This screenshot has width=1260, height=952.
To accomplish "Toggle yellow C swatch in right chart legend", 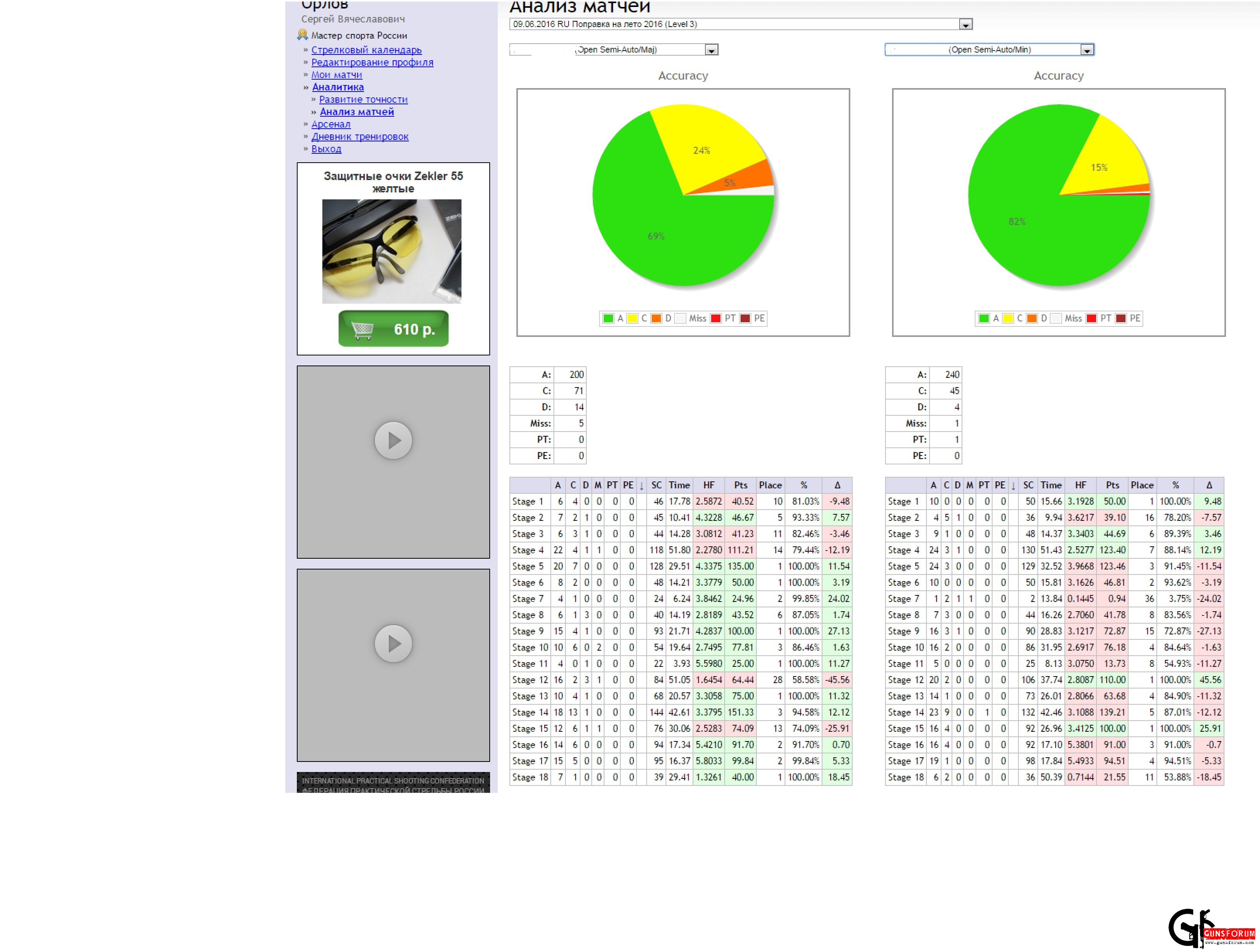I will [x=1008, y=318].
